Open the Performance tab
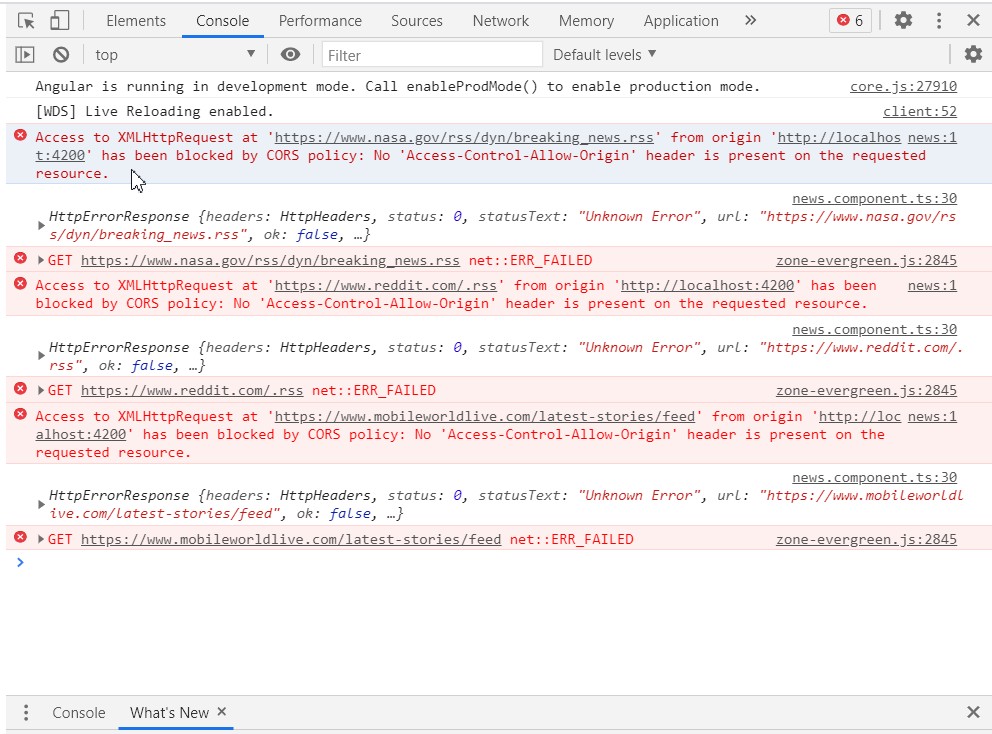The width and height of the screenshot is (992, 734). coord(320,21)
